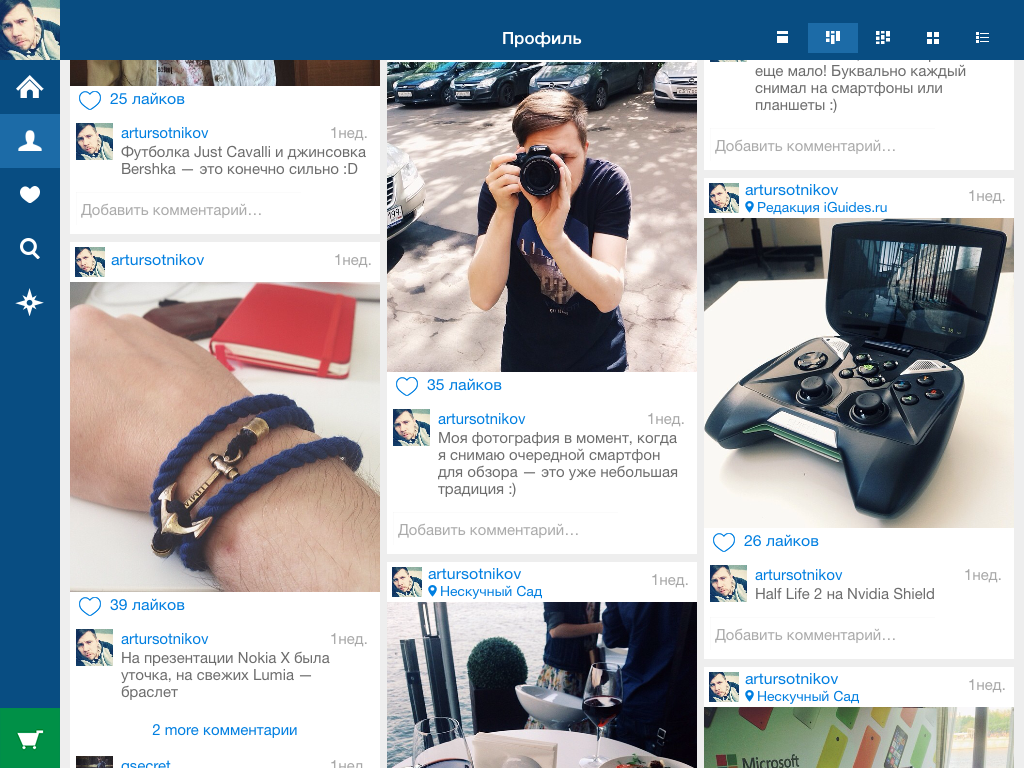
Task: Open the '35 лайков' likes list
Action: tap(464, 385)
